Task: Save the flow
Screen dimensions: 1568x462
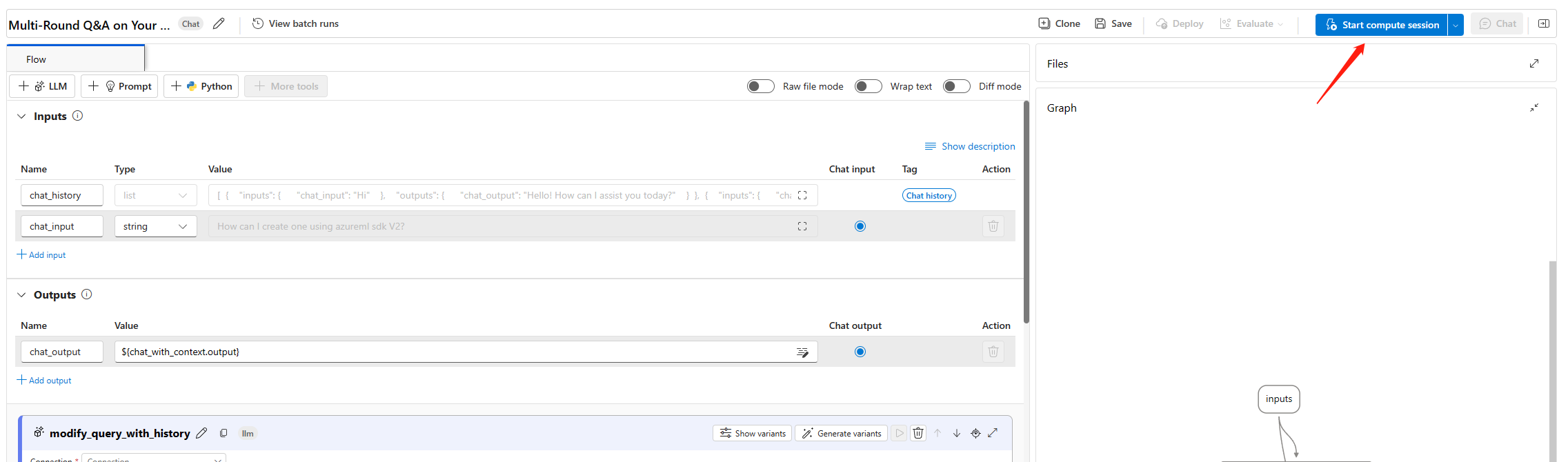Action: click(1113, 23)
